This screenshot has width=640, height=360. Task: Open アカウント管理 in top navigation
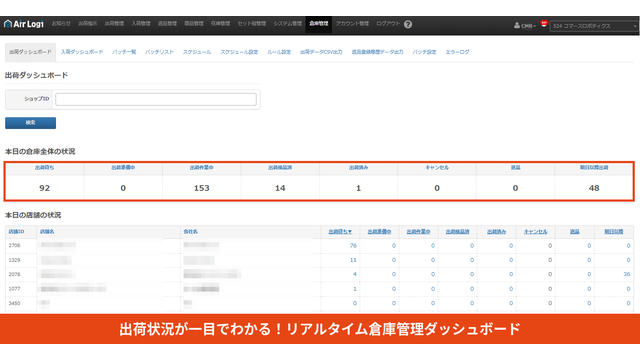click(352, 24)
